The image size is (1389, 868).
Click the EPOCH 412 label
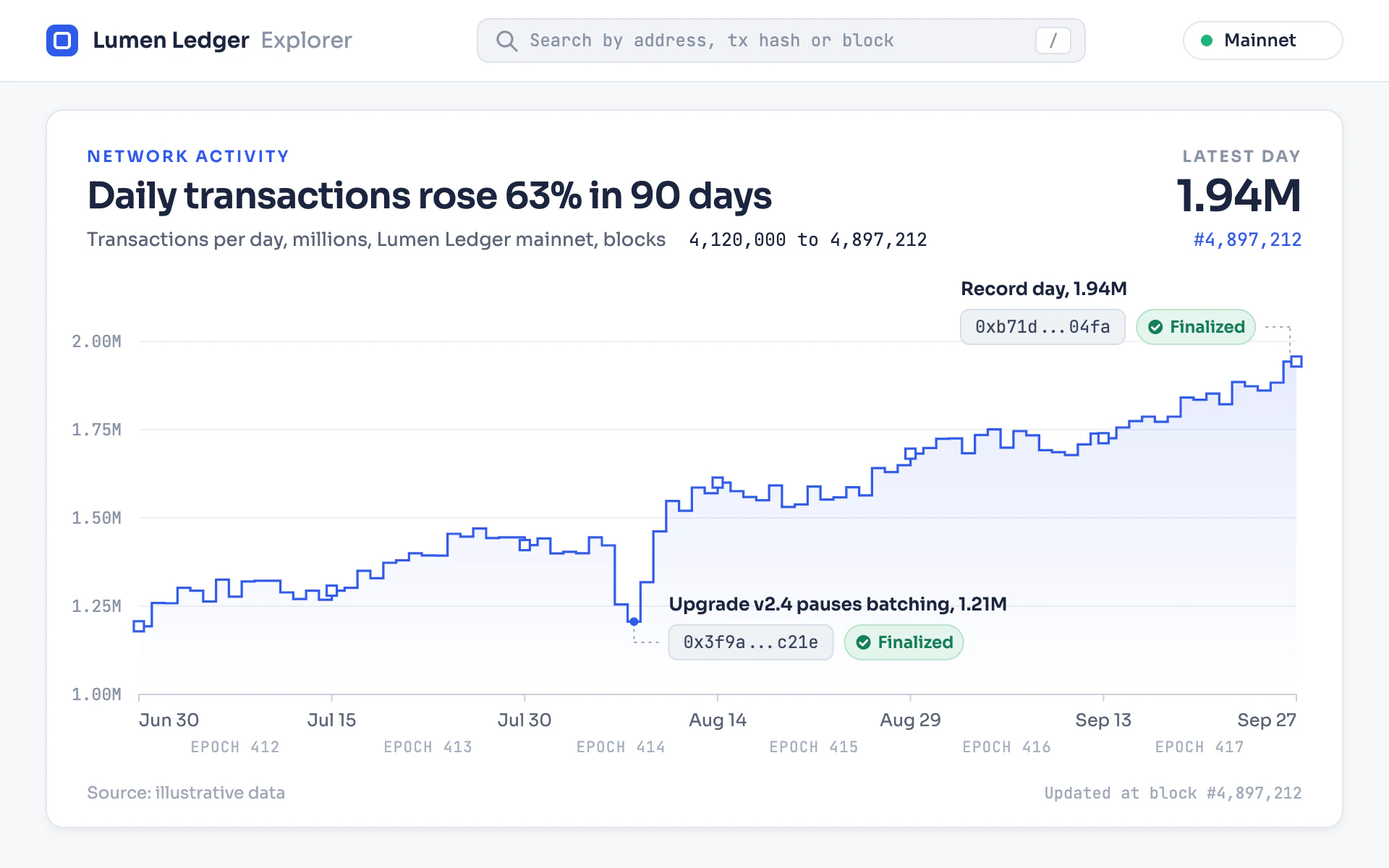pos(235,747)
